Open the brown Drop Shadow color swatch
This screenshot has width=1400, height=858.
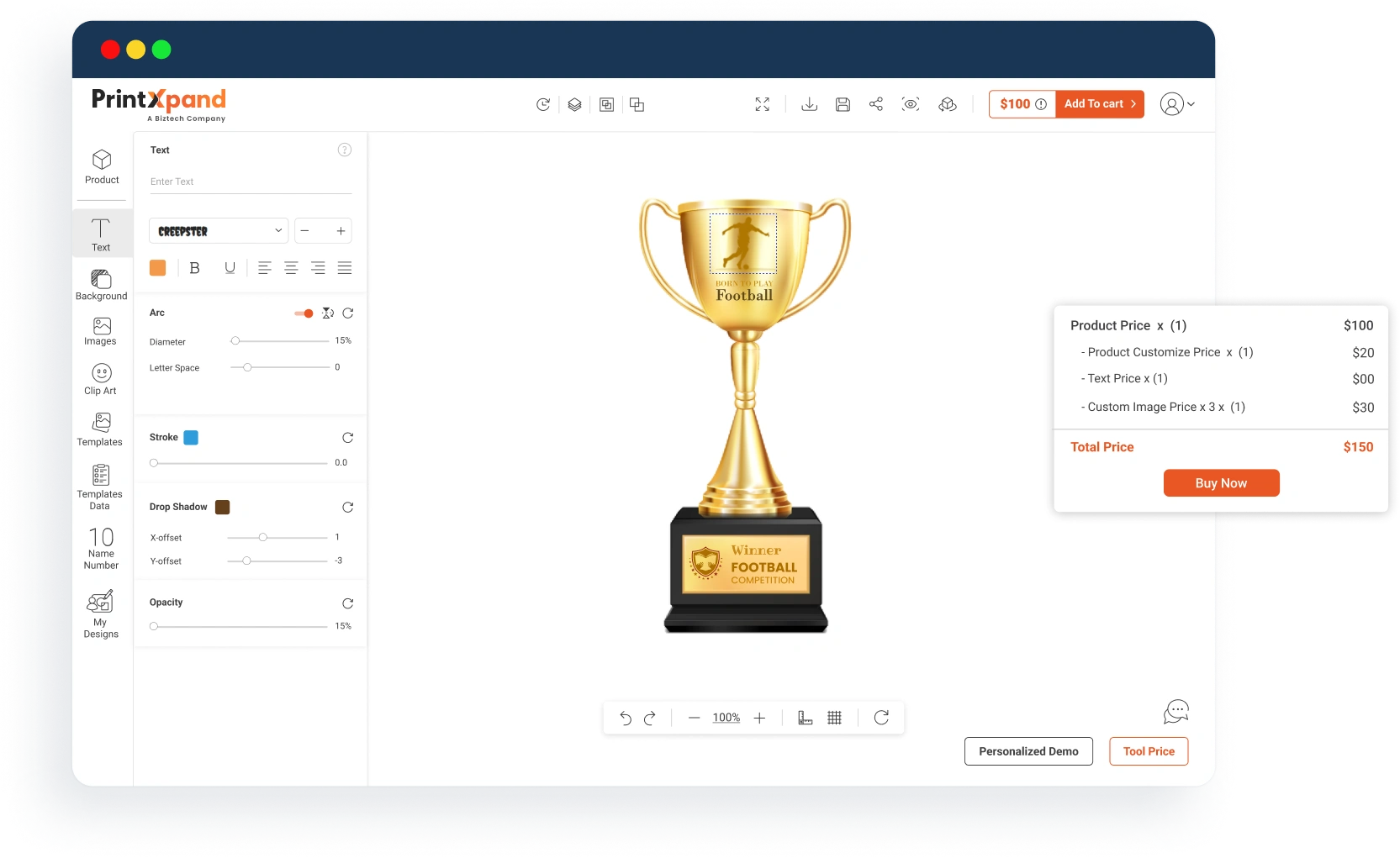pyautogui.click(x=222, y=508)
